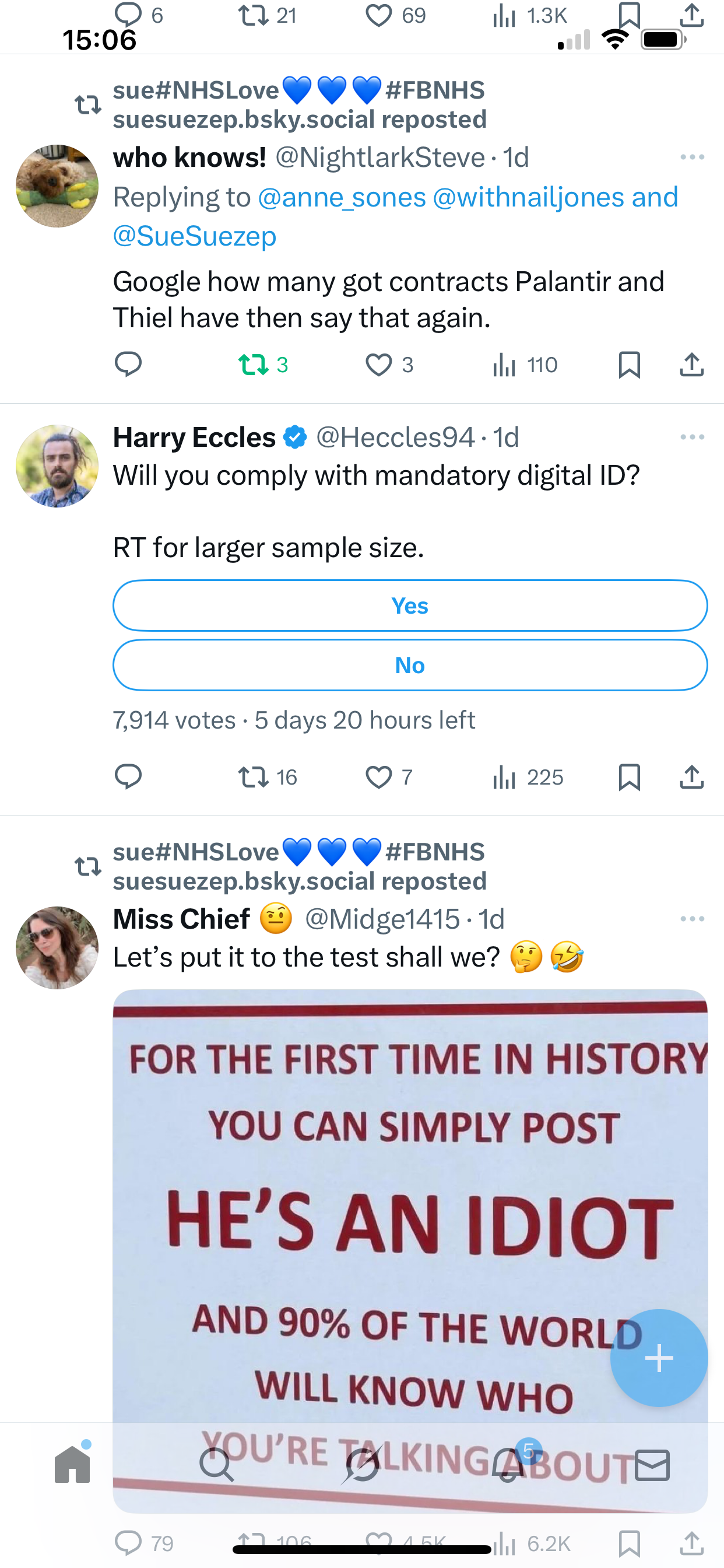Vote No in the digital ID poll
The height and width of the screenshot is (1568, 724).
point(410,666)
